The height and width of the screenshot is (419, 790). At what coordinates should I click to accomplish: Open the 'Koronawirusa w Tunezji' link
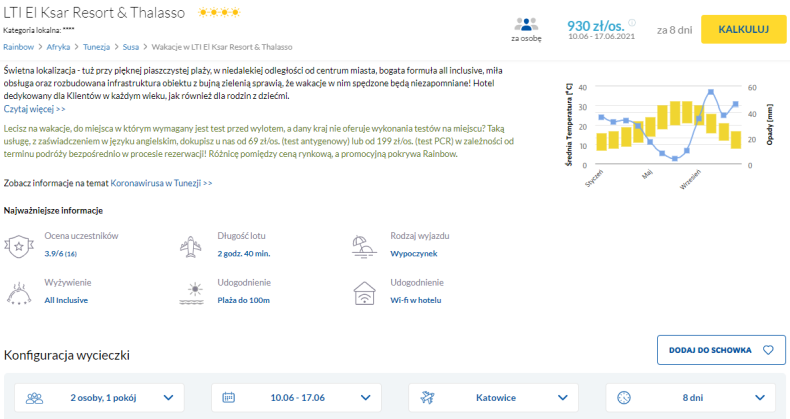(x=161, y=183)
